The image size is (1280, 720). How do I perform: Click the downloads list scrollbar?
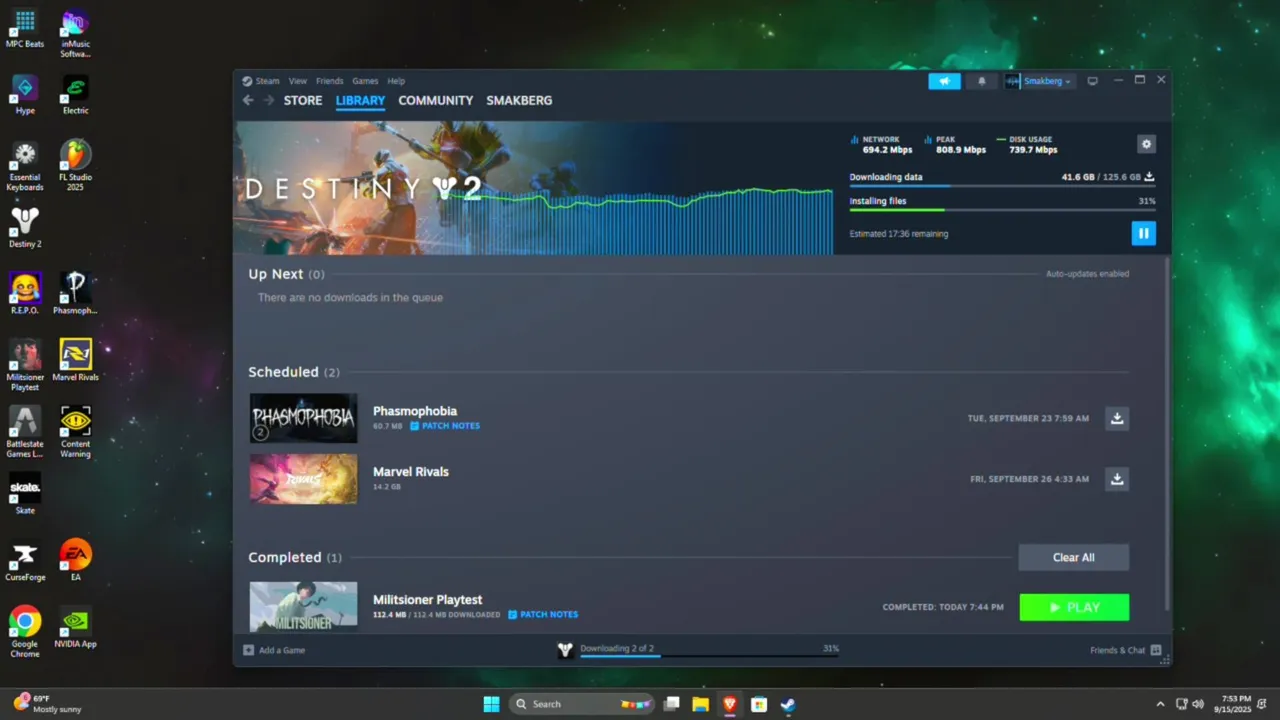(x=1167, y=432)
